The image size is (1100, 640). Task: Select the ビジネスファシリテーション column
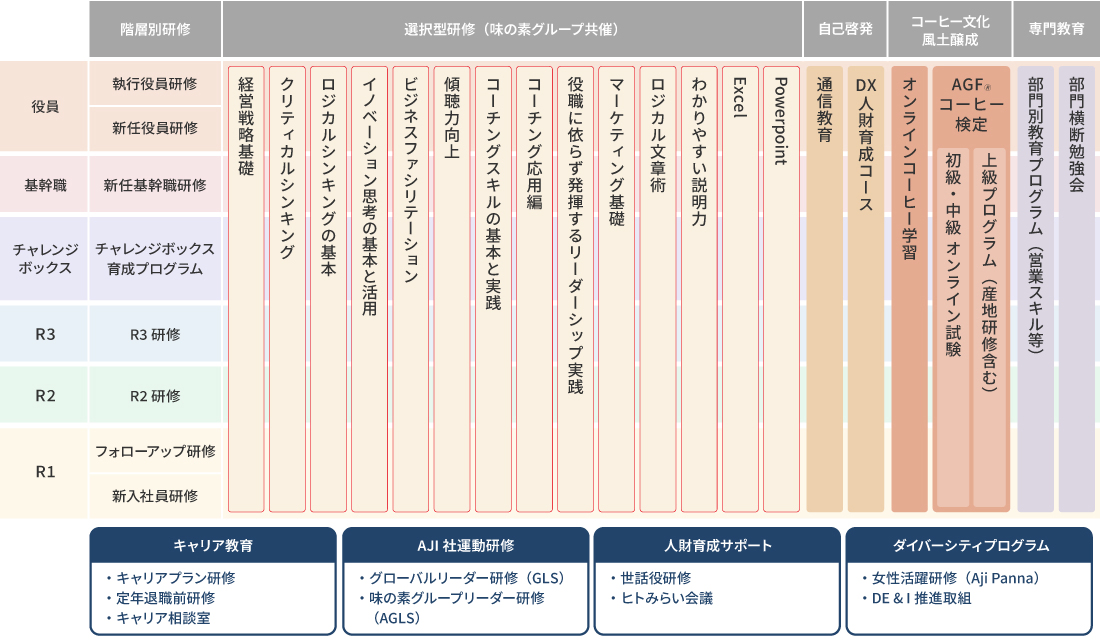point(411,289)
